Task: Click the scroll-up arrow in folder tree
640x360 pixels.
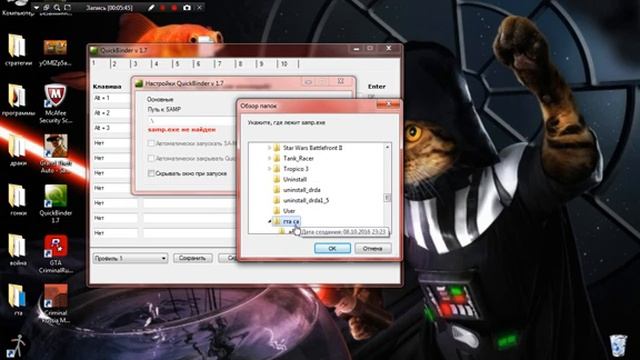Action: point(387,147)
